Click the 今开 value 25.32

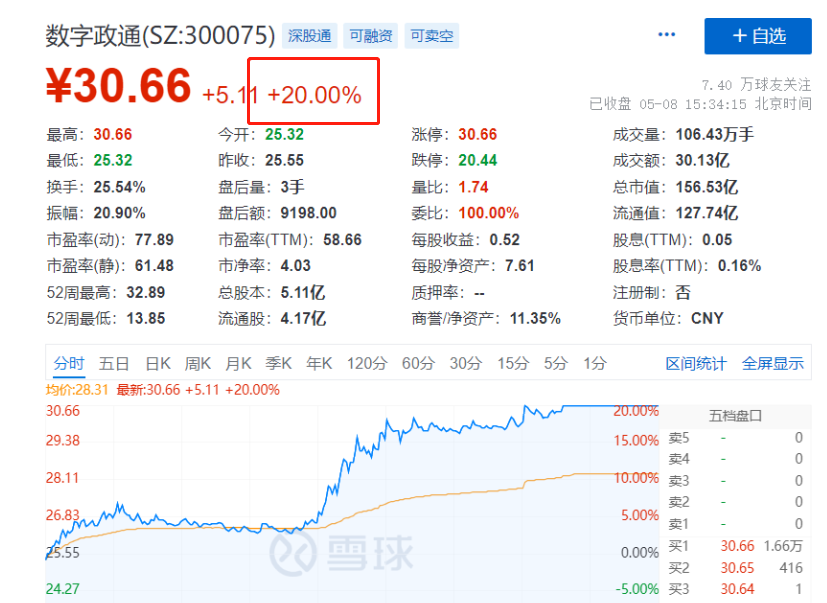[x=284, y=135]
